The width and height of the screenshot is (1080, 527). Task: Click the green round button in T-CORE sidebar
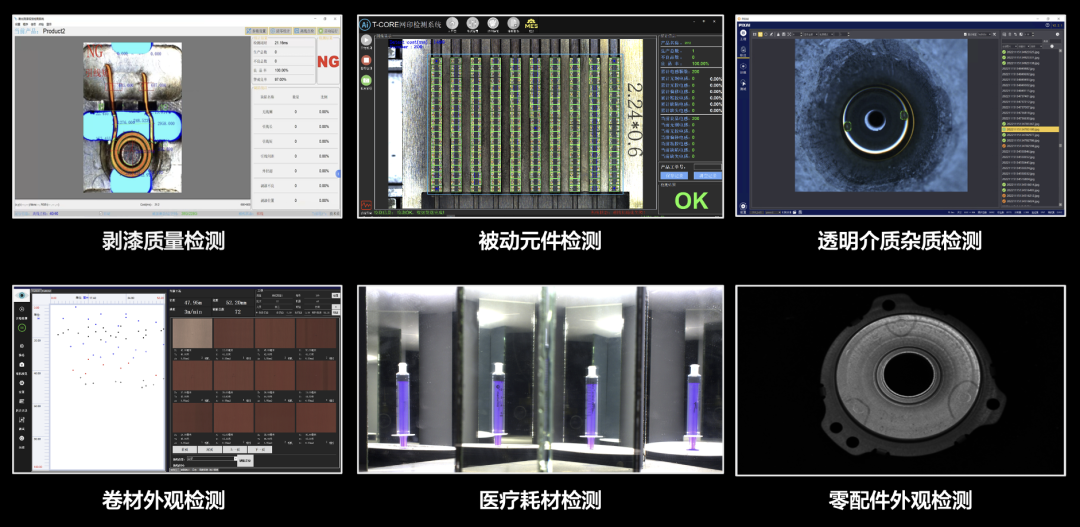(x=366, y=80)
